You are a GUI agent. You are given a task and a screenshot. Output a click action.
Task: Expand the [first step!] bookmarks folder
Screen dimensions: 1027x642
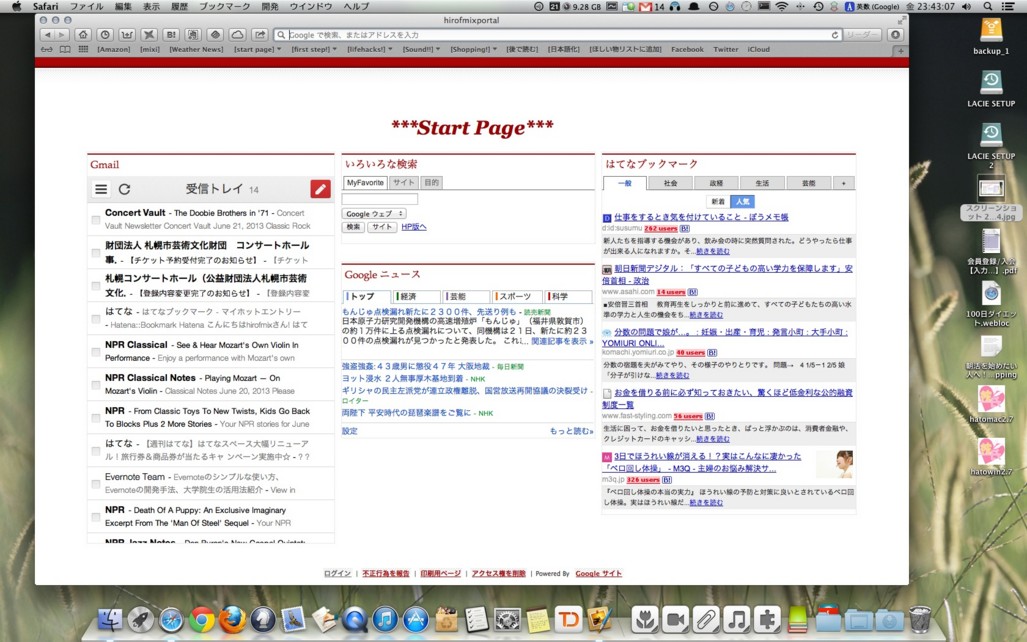pyautogui.click(x=314, y=49)
